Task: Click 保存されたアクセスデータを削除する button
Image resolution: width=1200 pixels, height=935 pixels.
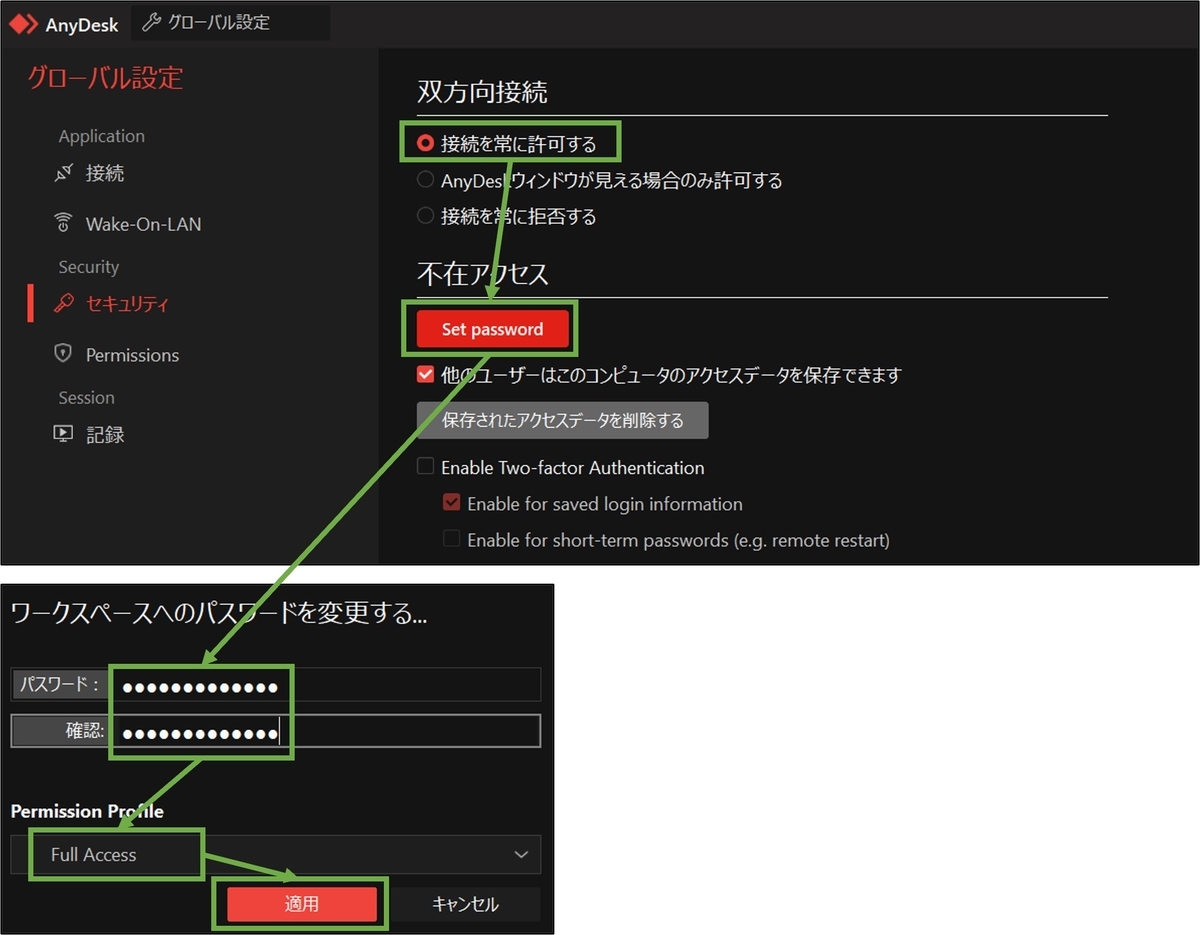Action: pyautogui.click(x=562, y=420)
